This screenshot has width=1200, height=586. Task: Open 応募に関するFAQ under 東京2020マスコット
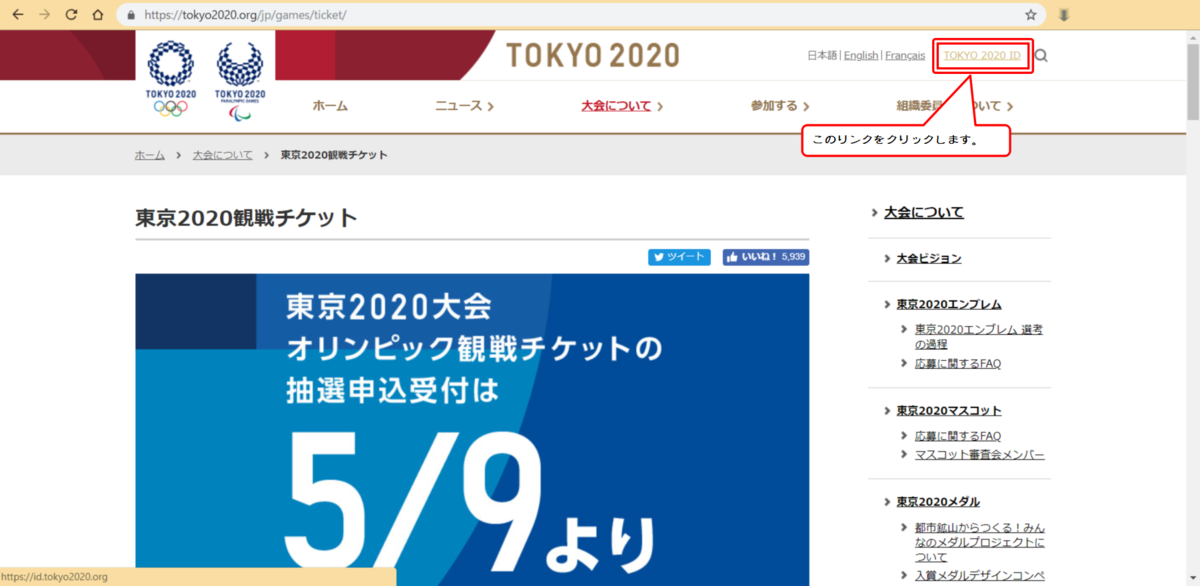pyautogui.click(x=958, y=436)
